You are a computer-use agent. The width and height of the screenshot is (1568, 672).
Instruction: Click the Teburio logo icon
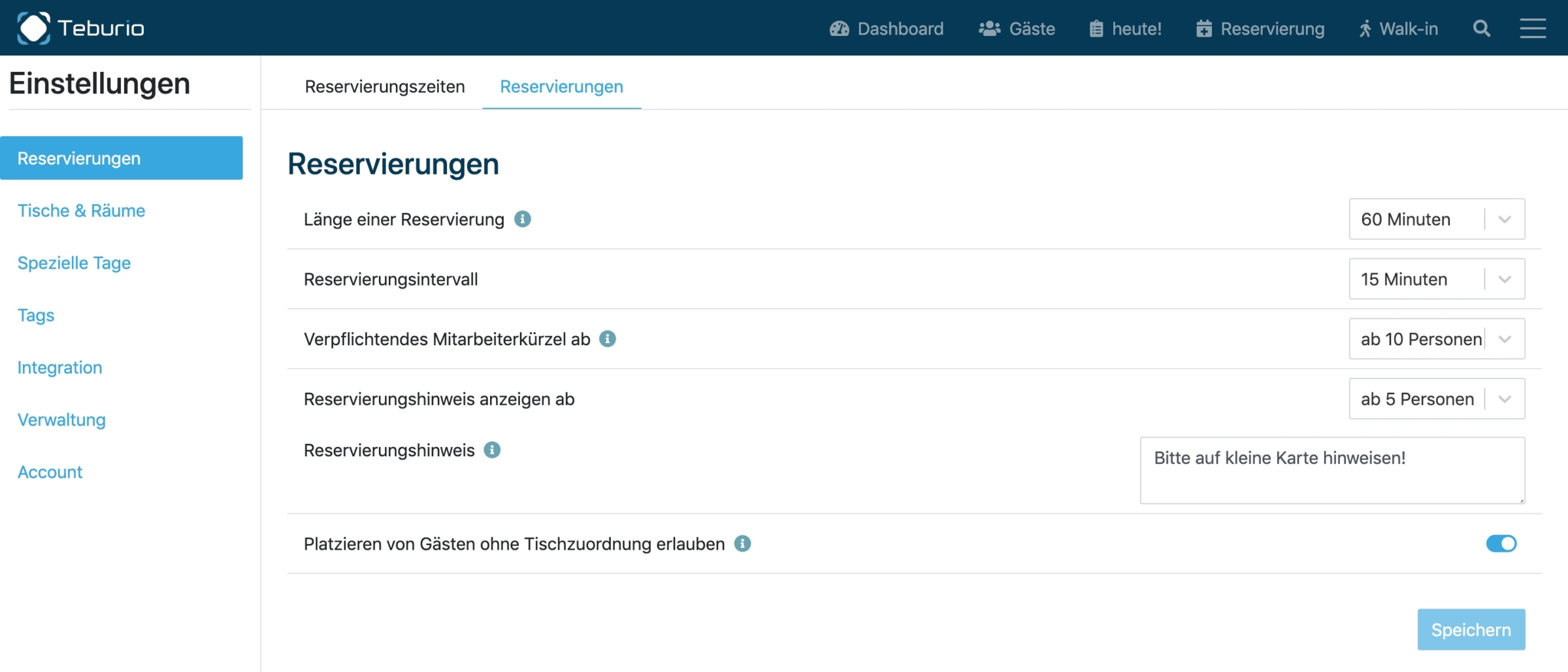point(34,28)
